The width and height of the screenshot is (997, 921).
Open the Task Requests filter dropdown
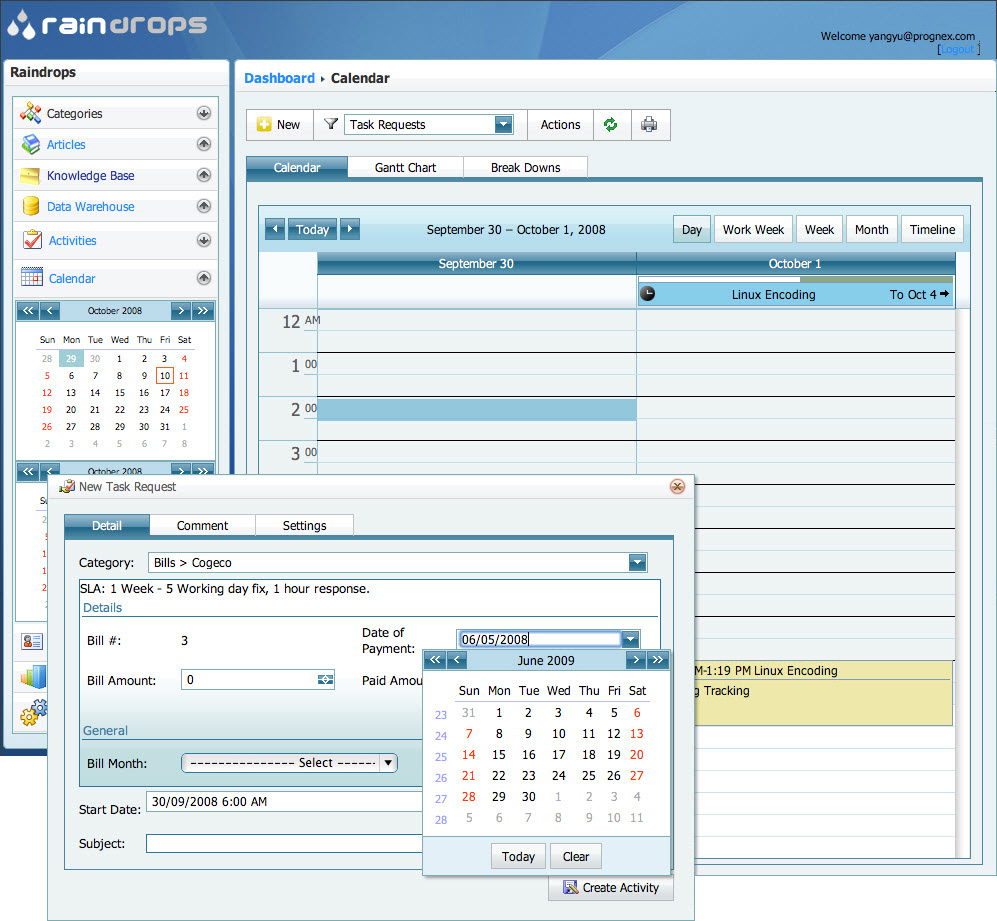504,125
